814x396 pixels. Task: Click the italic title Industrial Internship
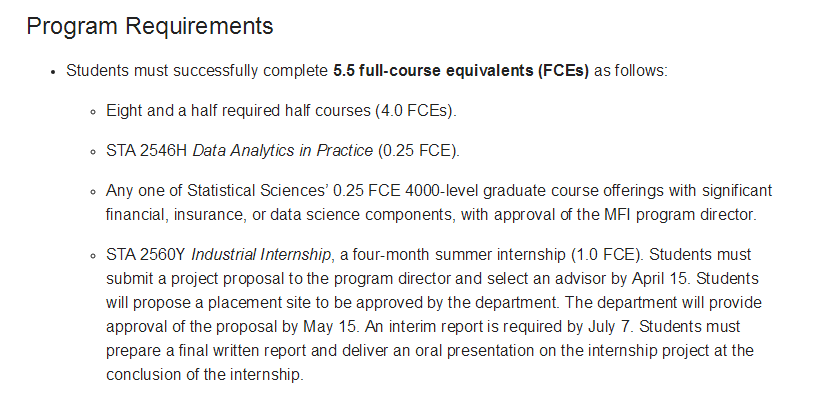[x=261, y=255]
